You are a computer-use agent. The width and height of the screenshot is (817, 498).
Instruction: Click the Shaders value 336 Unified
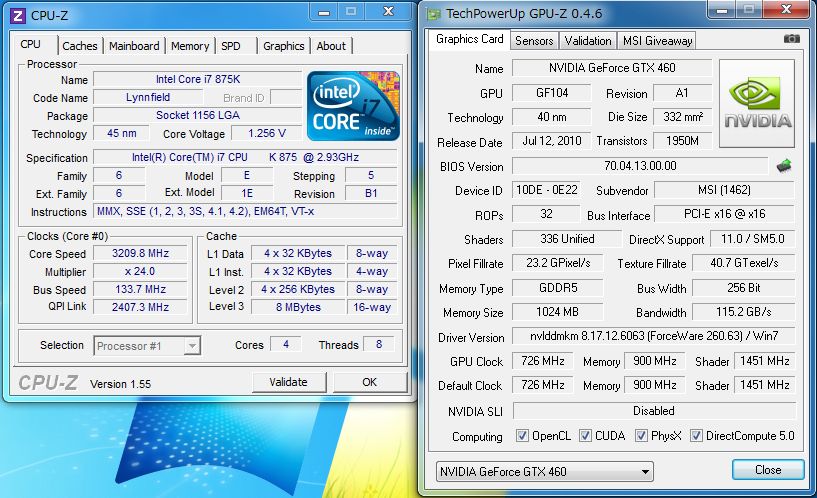pos(567,239)
